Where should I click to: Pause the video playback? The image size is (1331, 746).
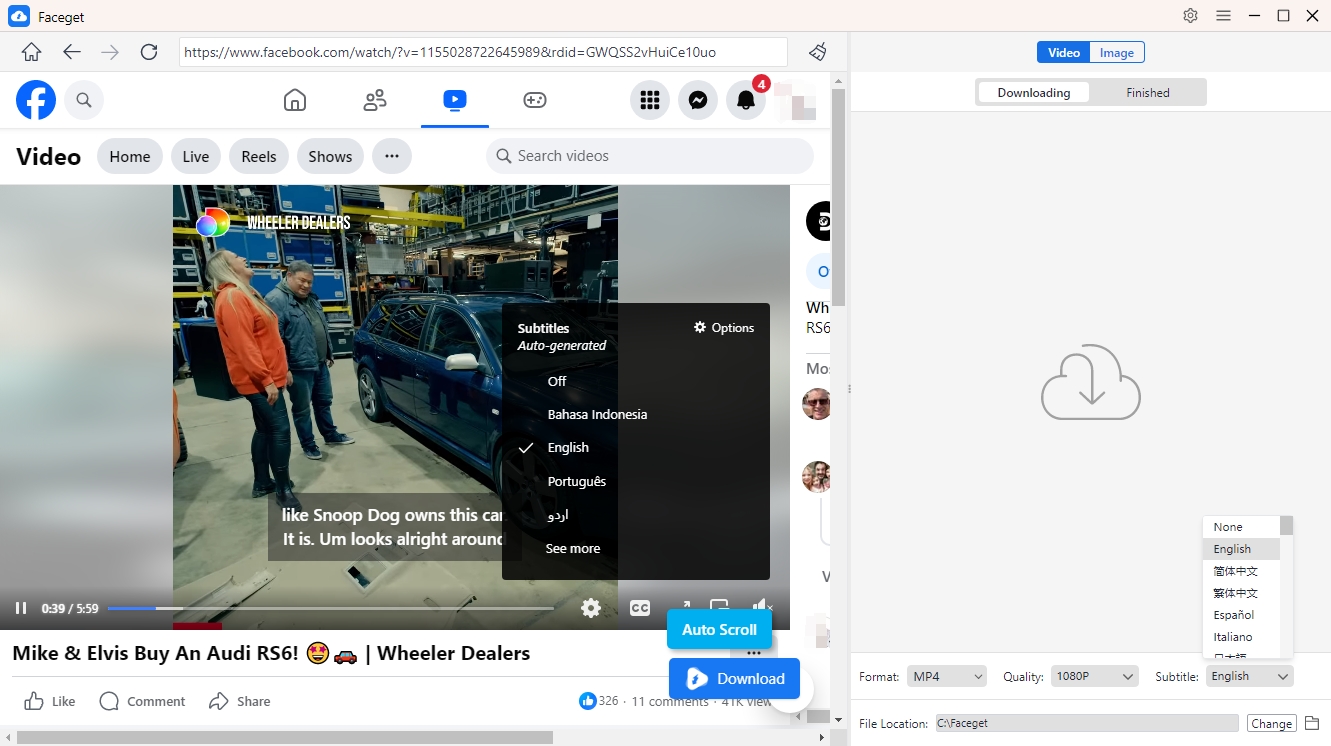click(21, 608)
